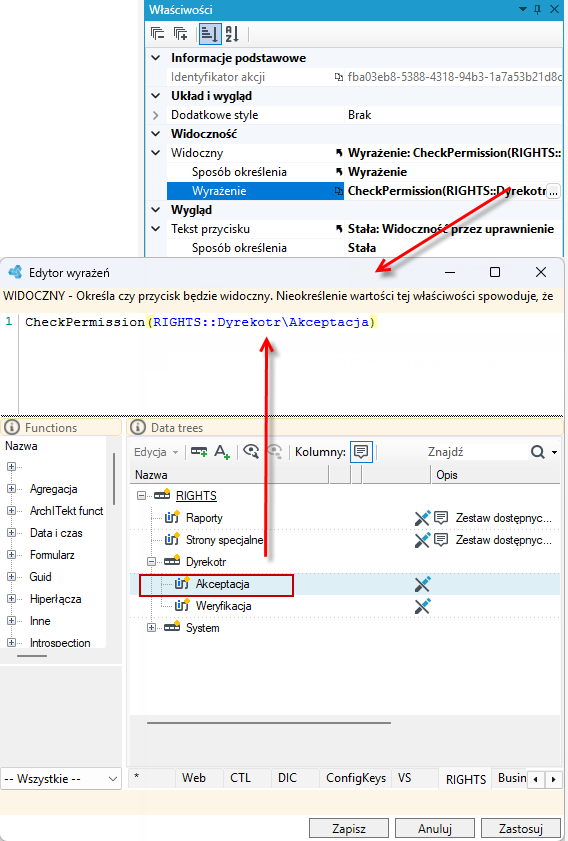Open the Właściwości panel options dropdown arrow
This screenshot has width=568, height=841.
click(x=523, y=10)
